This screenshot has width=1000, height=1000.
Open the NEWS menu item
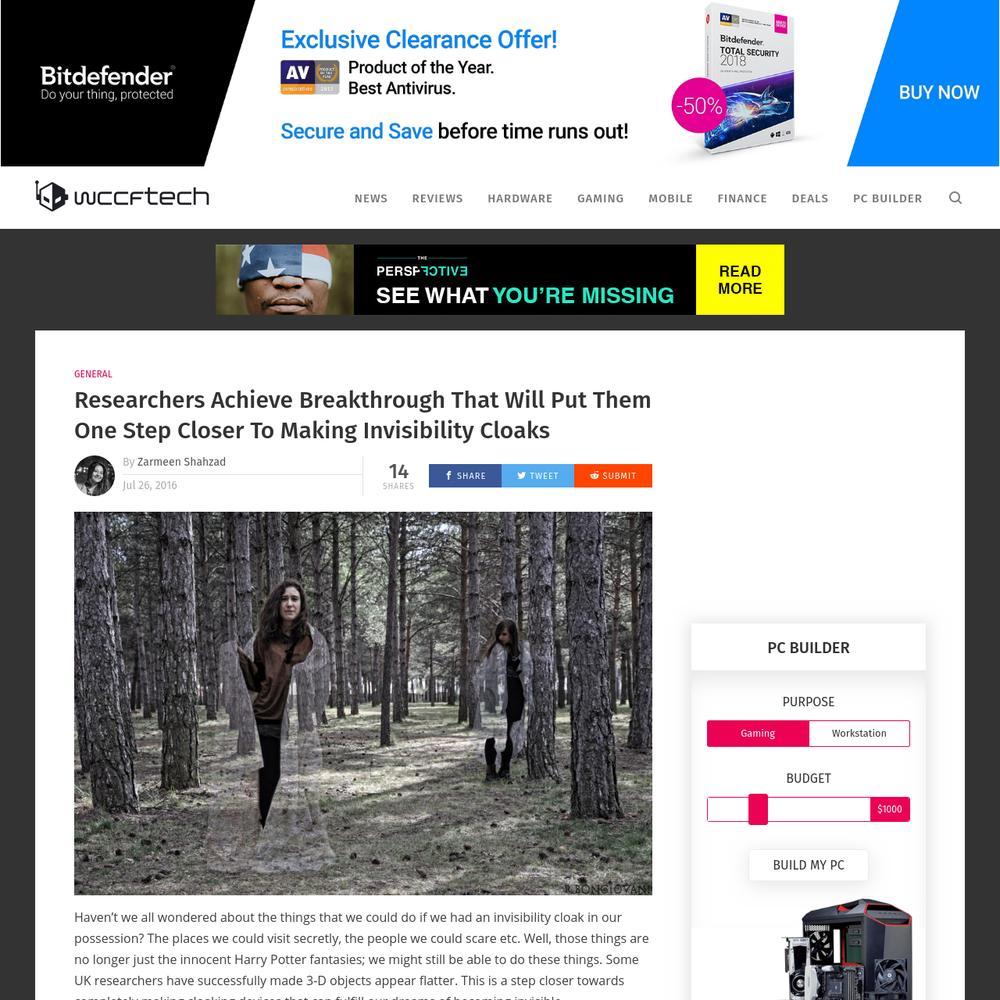tap(371, 198)
